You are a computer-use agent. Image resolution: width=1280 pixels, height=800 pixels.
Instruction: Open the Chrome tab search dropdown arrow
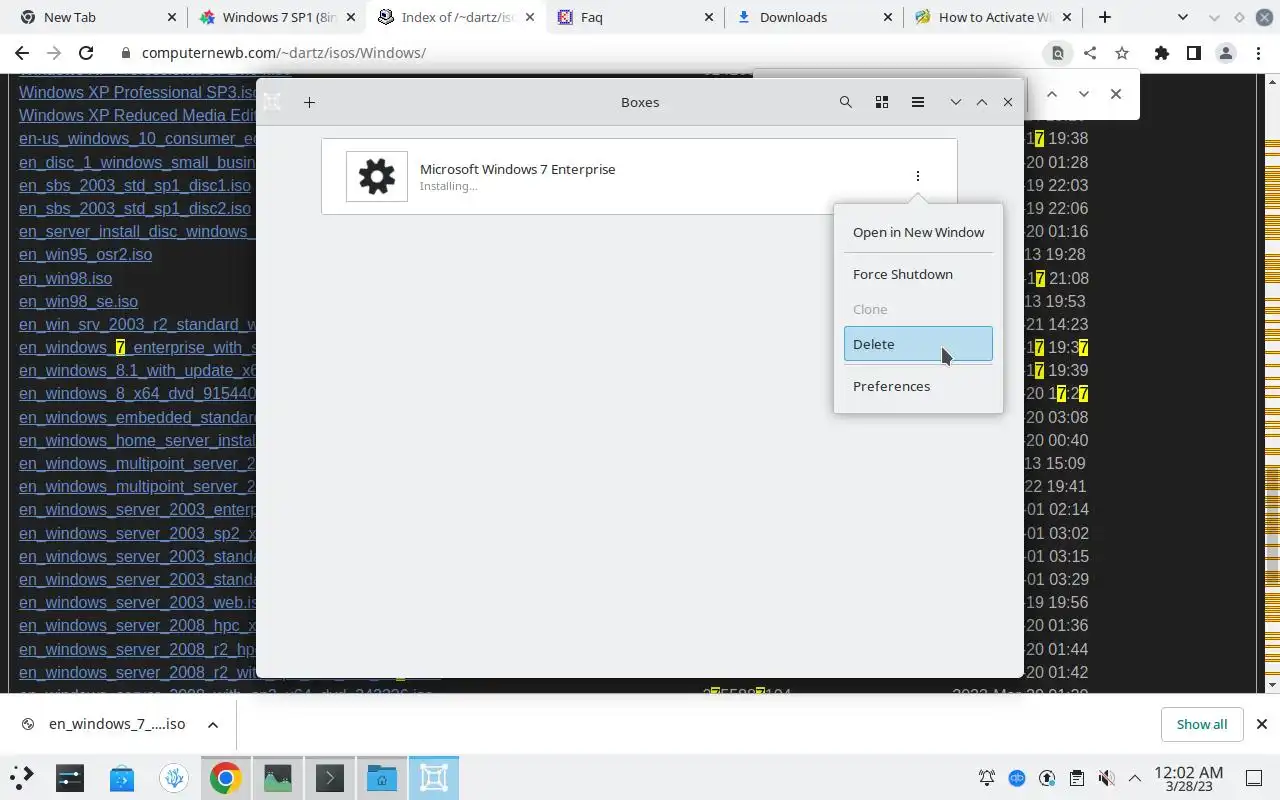coord(1183,17)
